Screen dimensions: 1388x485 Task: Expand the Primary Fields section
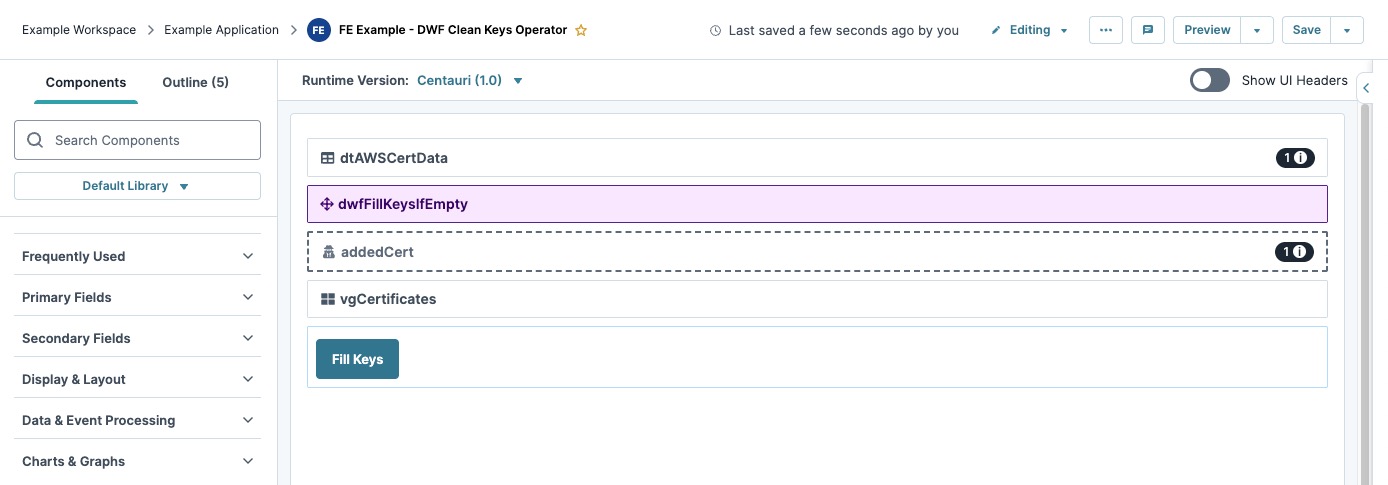137,297
